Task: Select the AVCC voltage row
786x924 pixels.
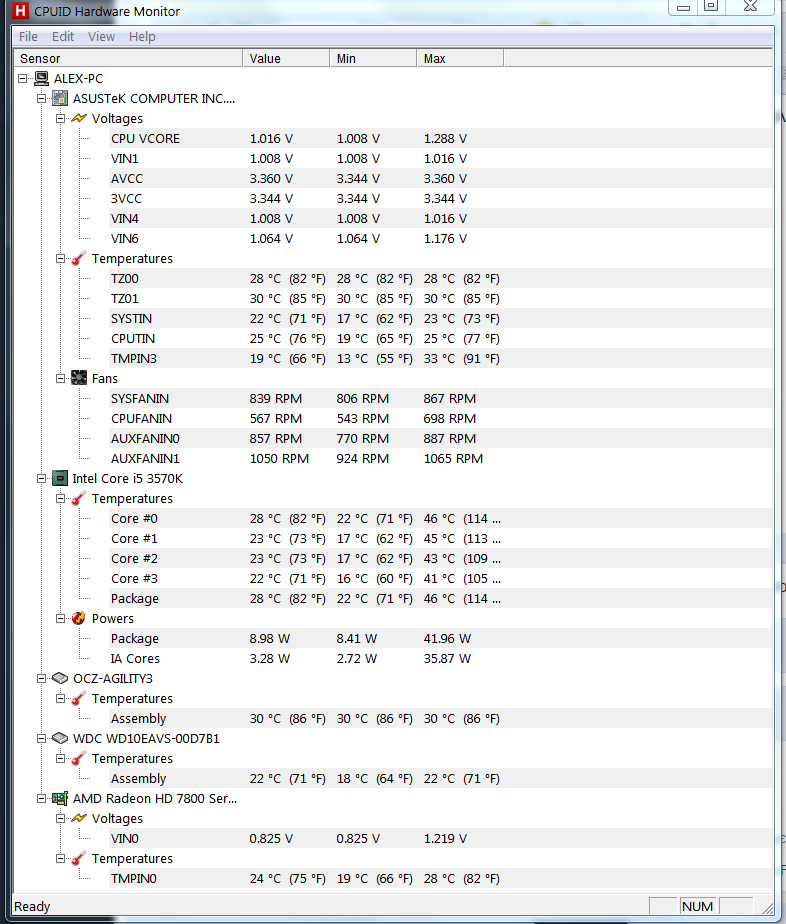Action: pos(440,179)
